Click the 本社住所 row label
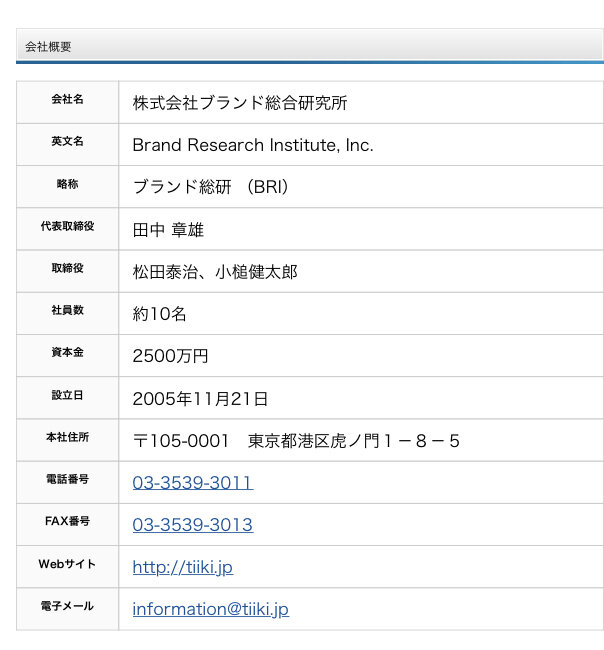Viewport: 604px width, 650px height. [67, 437]
